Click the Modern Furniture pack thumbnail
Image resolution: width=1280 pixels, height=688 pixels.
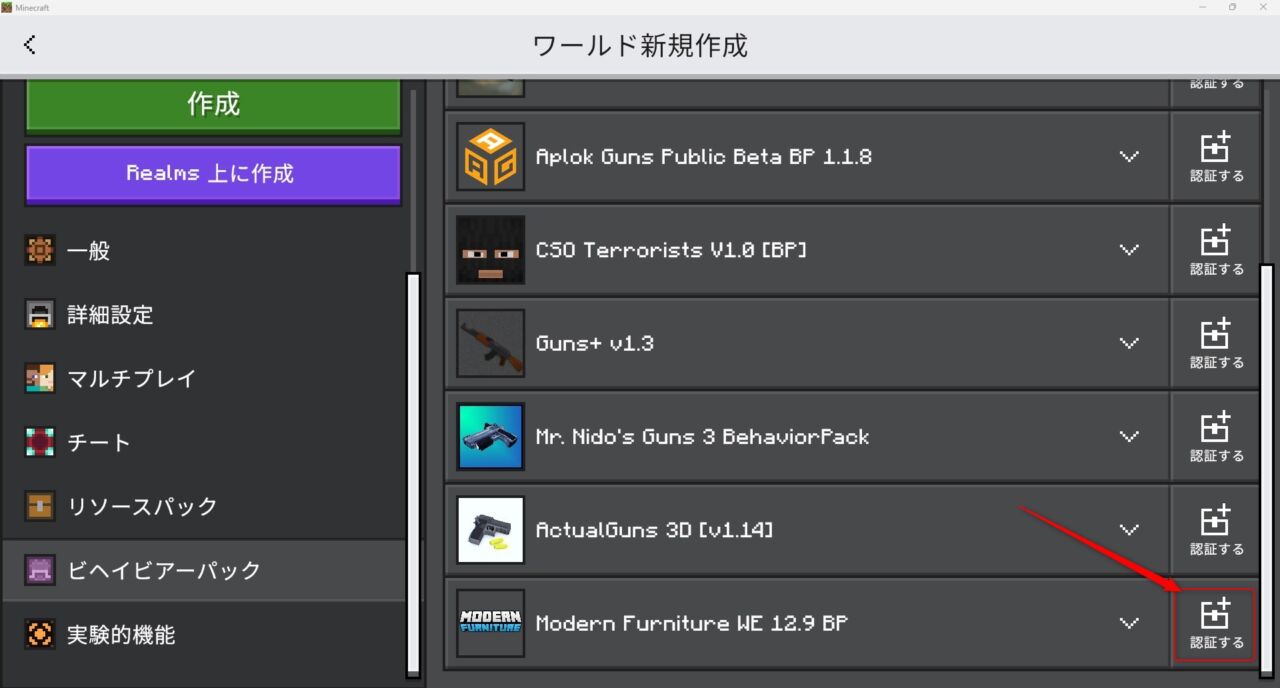490,623
